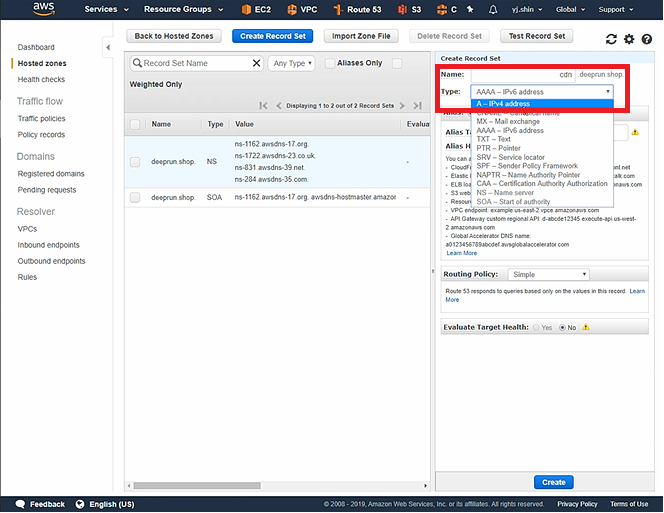Click the language globe icon
Image resolution: width=664 pixels, height=513 pixels.
pos(80,504)
